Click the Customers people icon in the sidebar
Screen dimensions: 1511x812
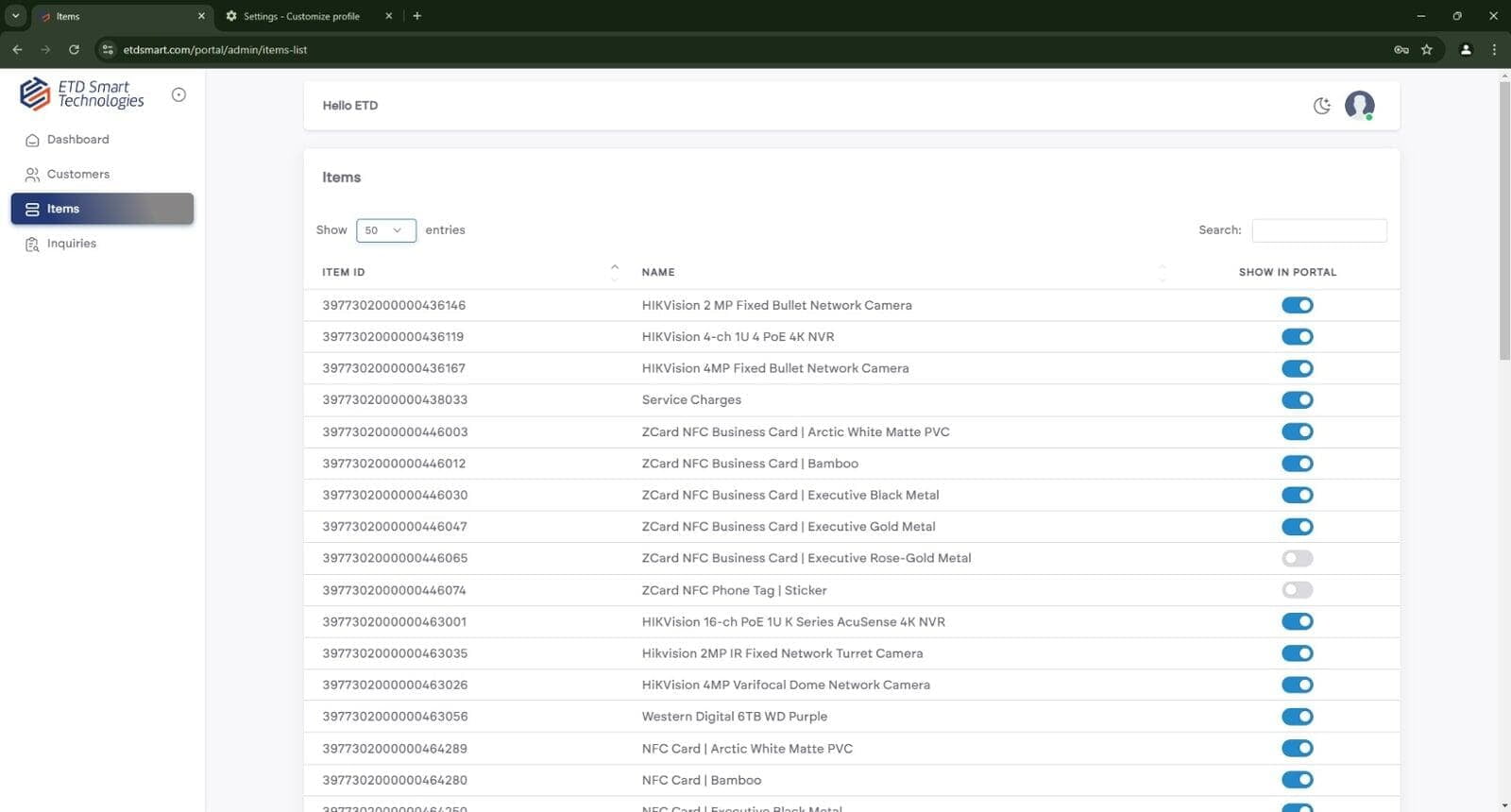point(32,175)
